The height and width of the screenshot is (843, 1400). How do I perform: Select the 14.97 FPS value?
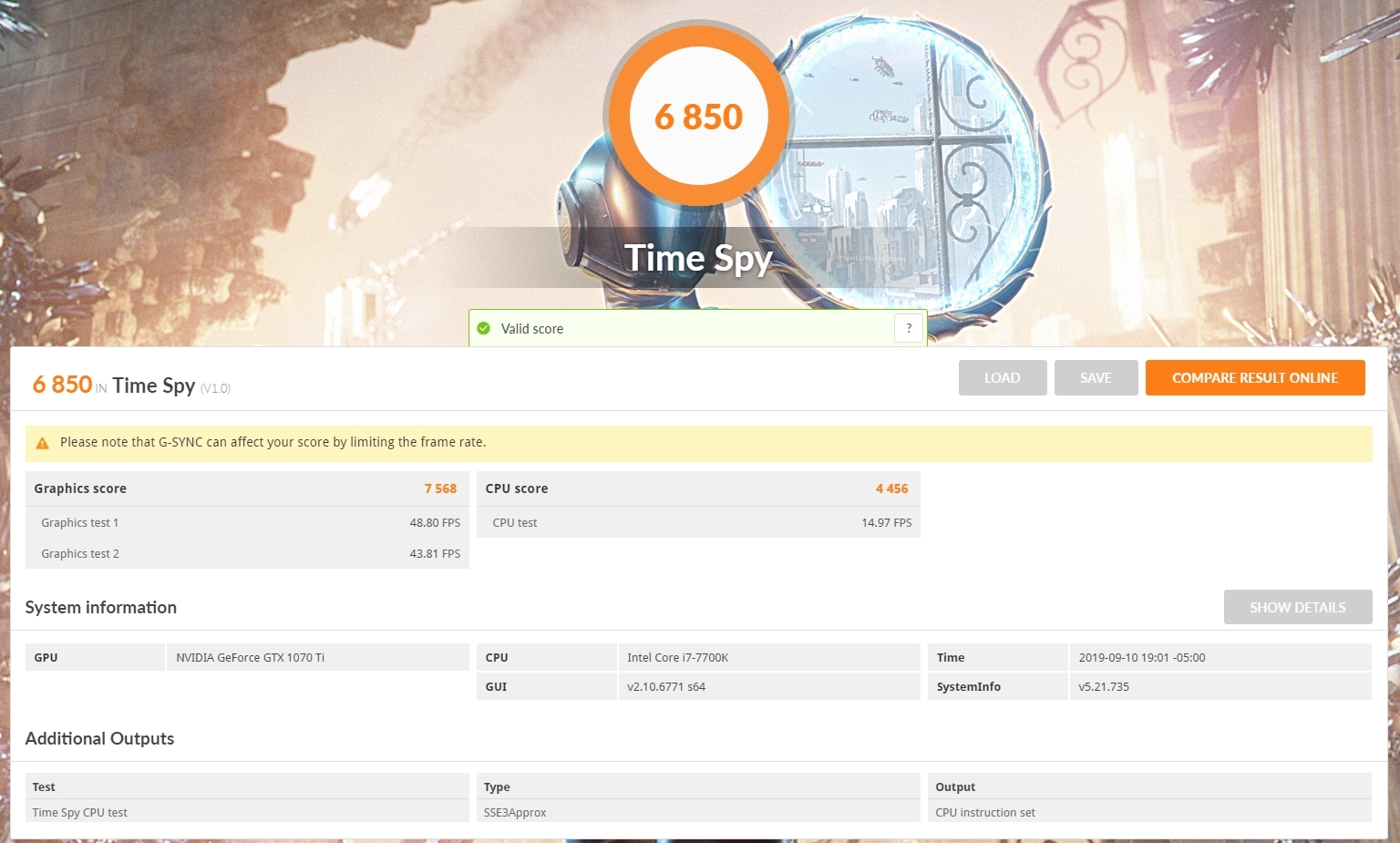pyautogui.click(x=887, y=523)
